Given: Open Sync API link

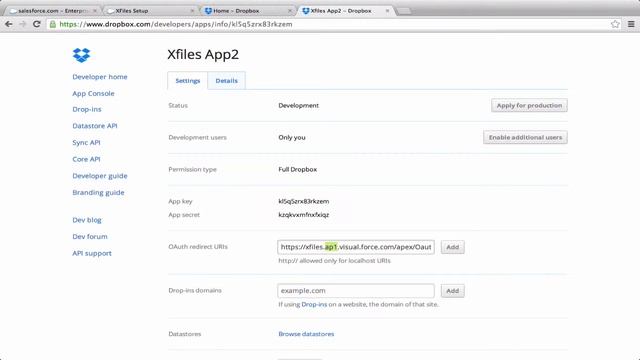Looking at the screenshot, I should click(x=86, y=142).
